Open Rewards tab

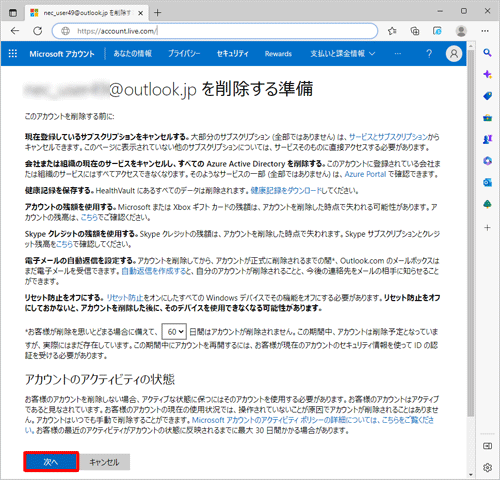click(278, 54)
